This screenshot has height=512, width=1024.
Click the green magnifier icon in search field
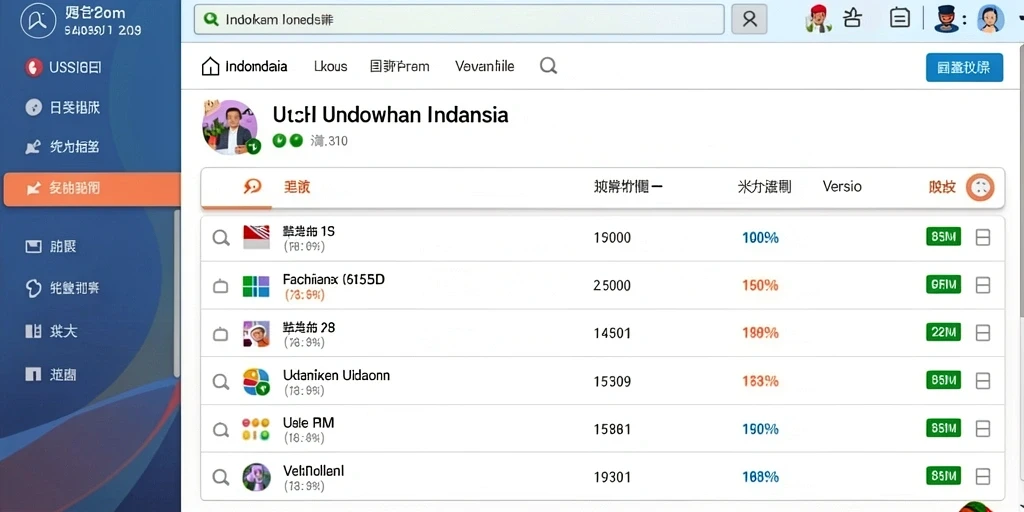pos(211,20)
